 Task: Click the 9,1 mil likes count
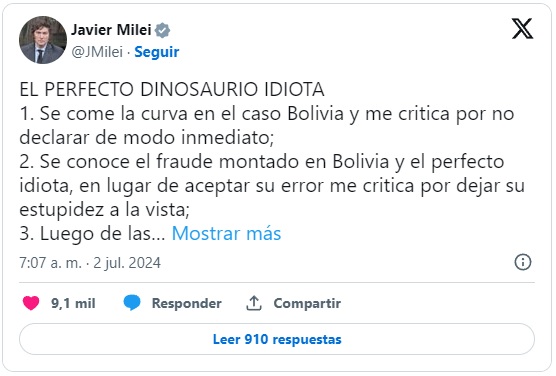(73, 303)
